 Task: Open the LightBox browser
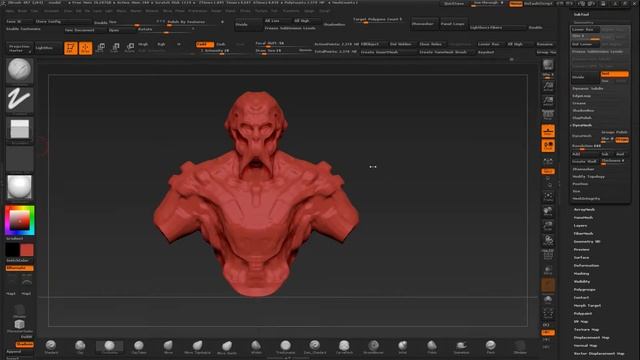coord(48,48)
